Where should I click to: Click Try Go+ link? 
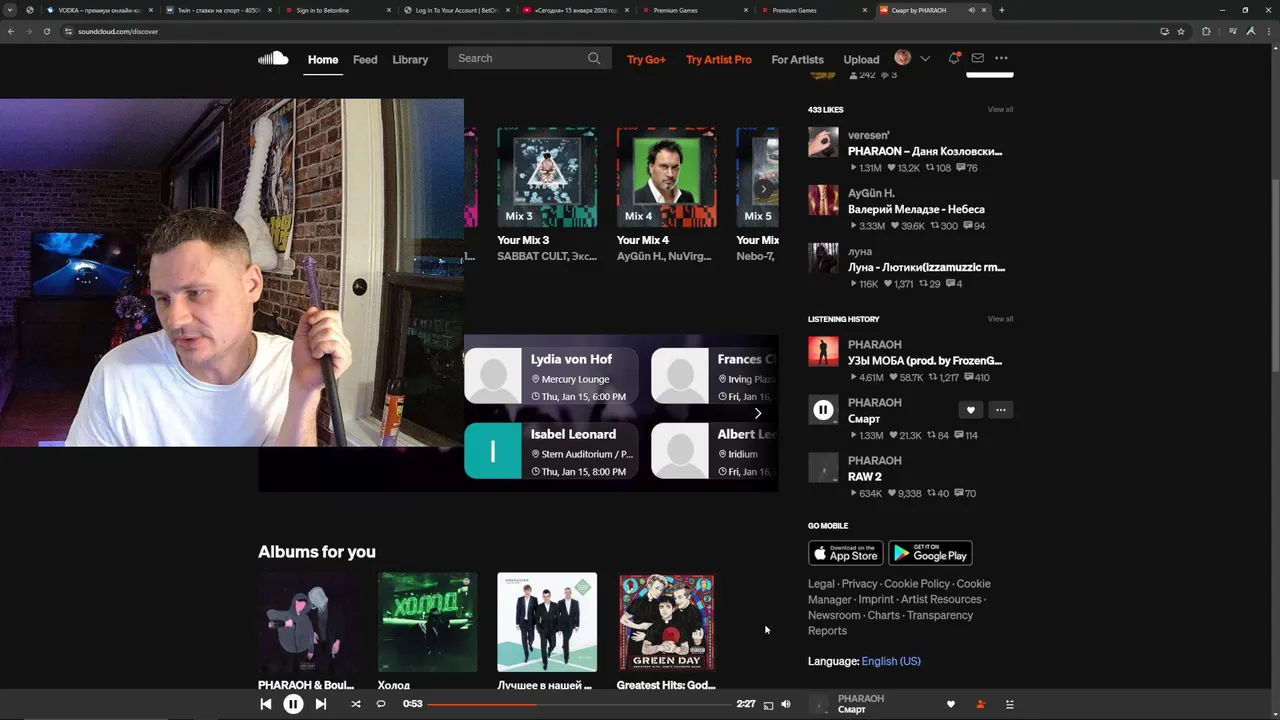tap(646, 59)
